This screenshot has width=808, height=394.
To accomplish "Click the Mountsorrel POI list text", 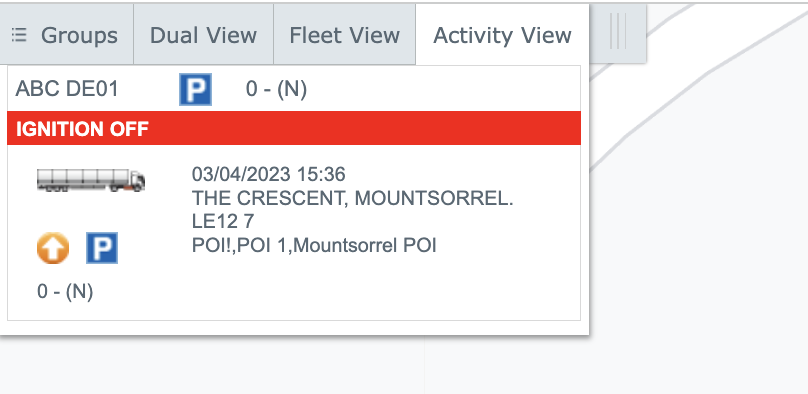I will [x=314, y=246].
